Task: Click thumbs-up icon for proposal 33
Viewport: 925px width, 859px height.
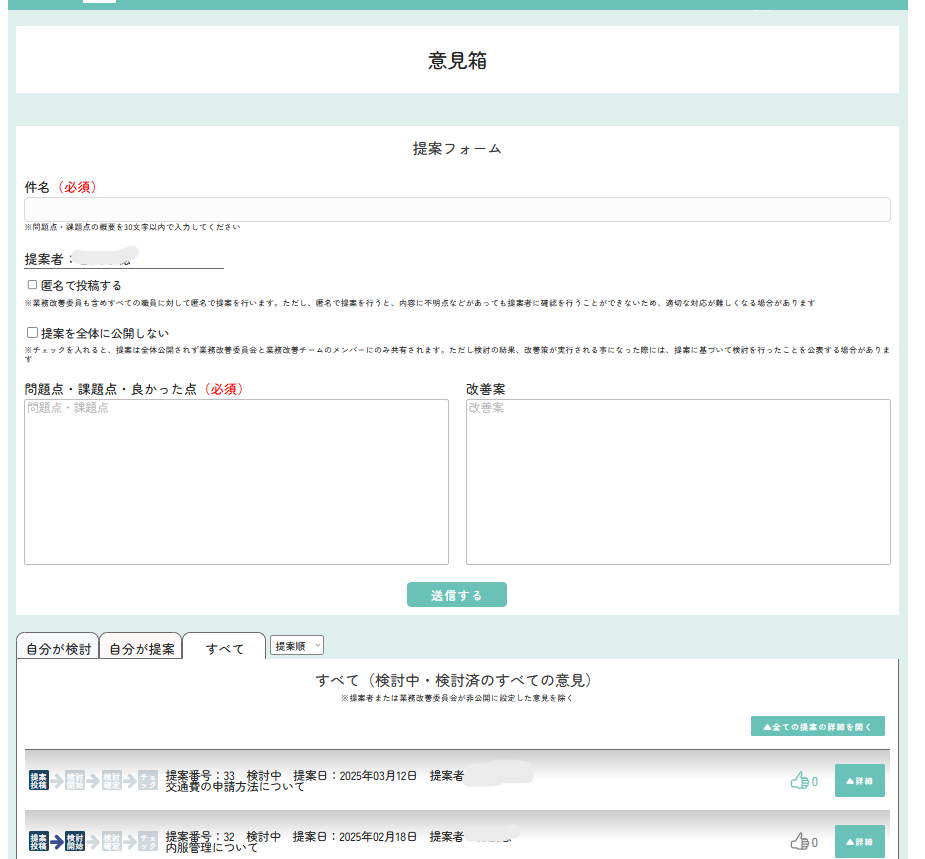Action: pos(799,781)
